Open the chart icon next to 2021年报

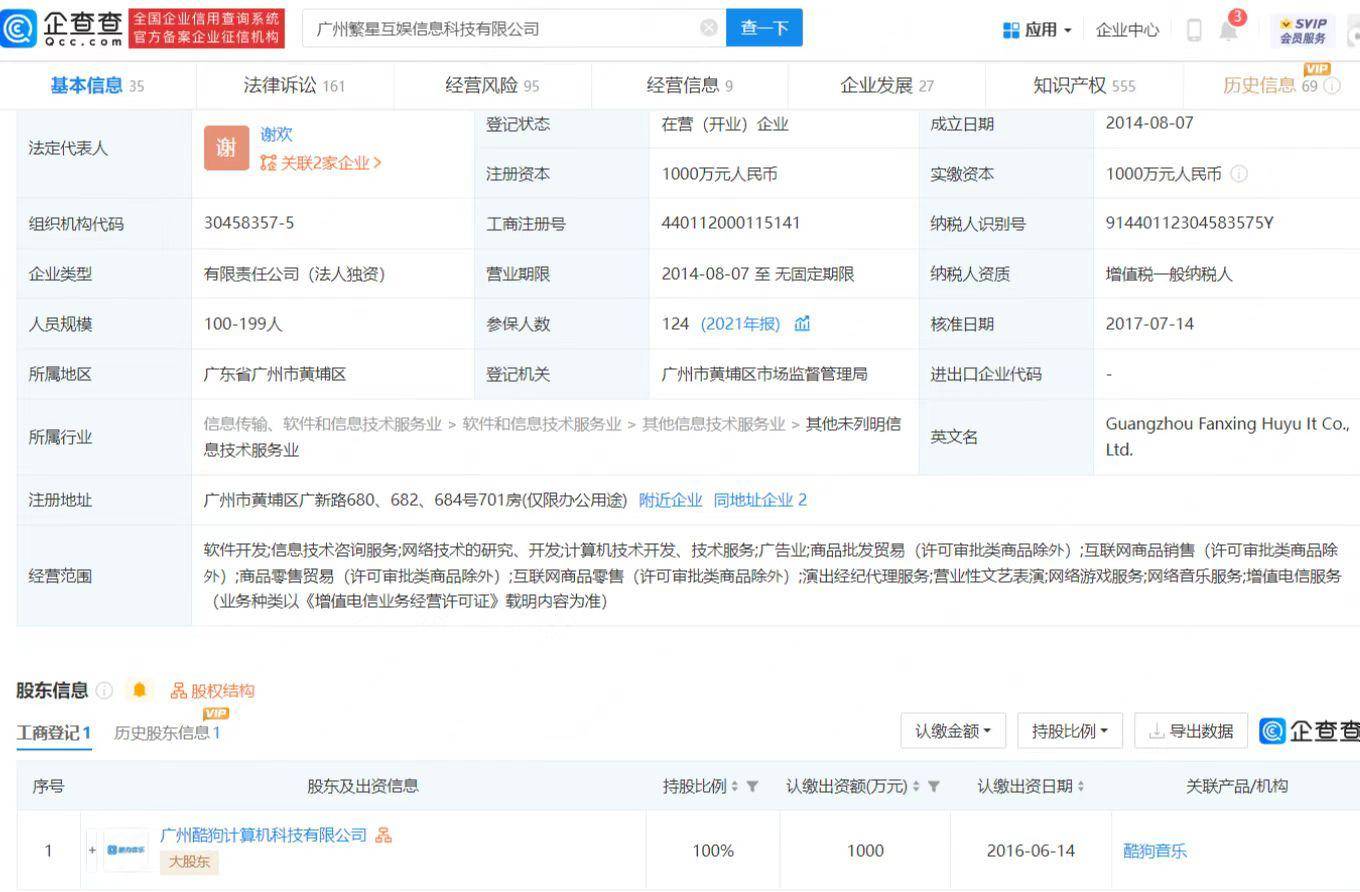802,324
